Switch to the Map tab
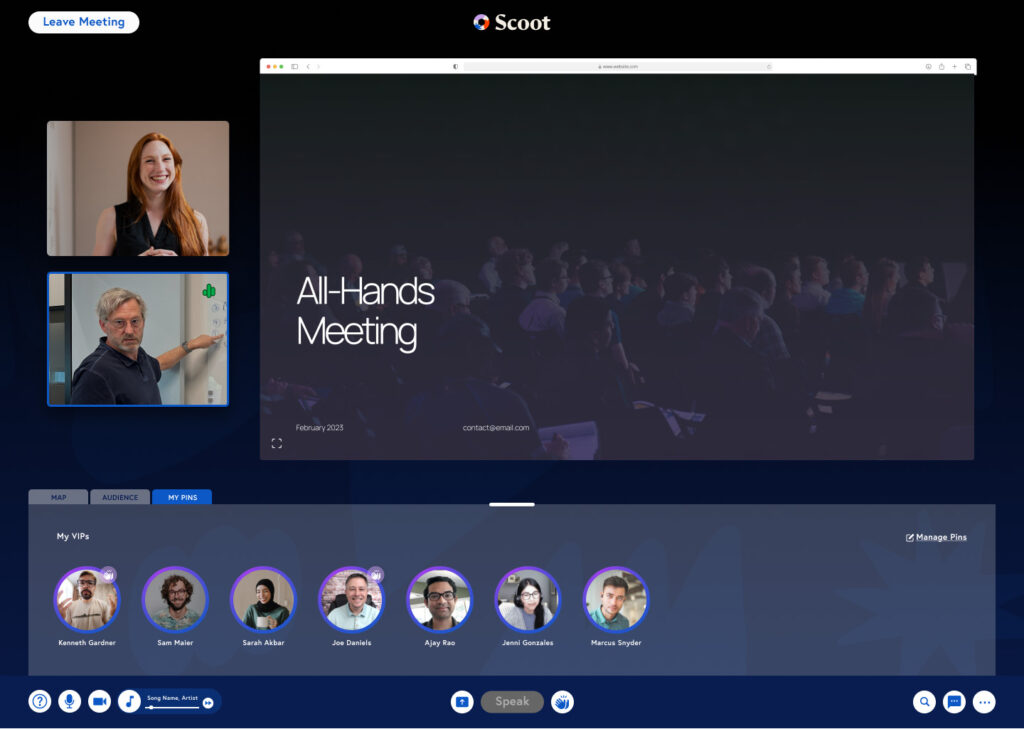This screenshot has height=729, width=1024. click(58, 497)
